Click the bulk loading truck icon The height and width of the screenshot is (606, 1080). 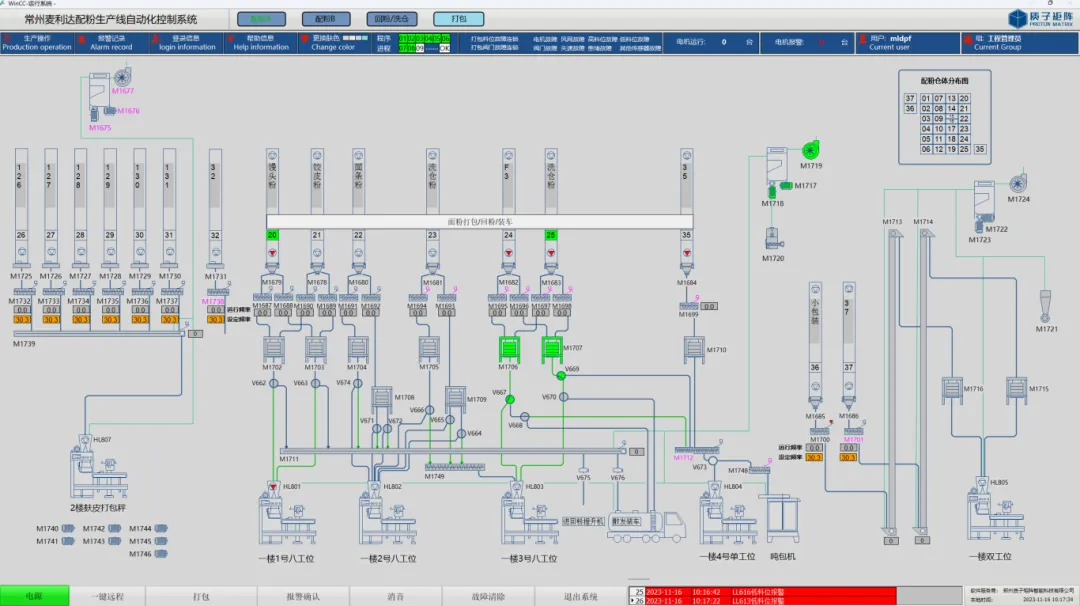[x=647, y=527]
